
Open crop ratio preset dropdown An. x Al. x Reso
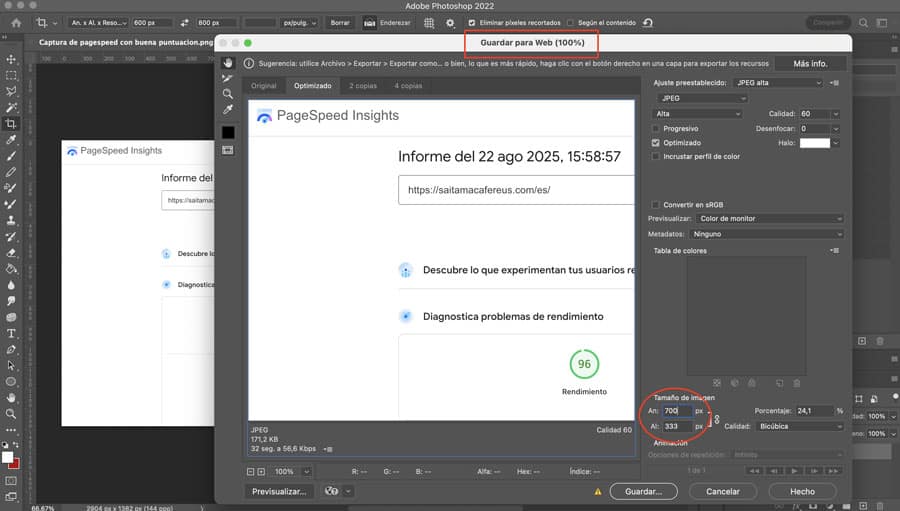point(98,23)
